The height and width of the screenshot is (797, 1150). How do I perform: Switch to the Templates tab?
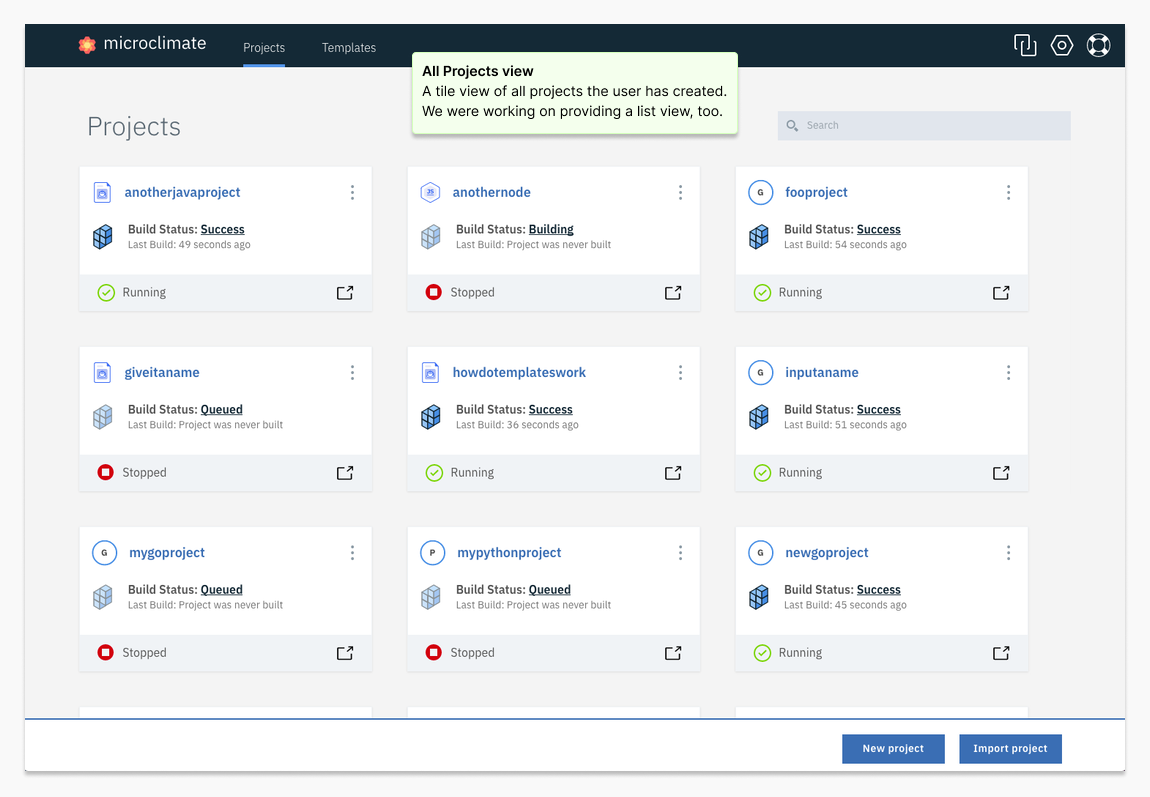(349, 48)
